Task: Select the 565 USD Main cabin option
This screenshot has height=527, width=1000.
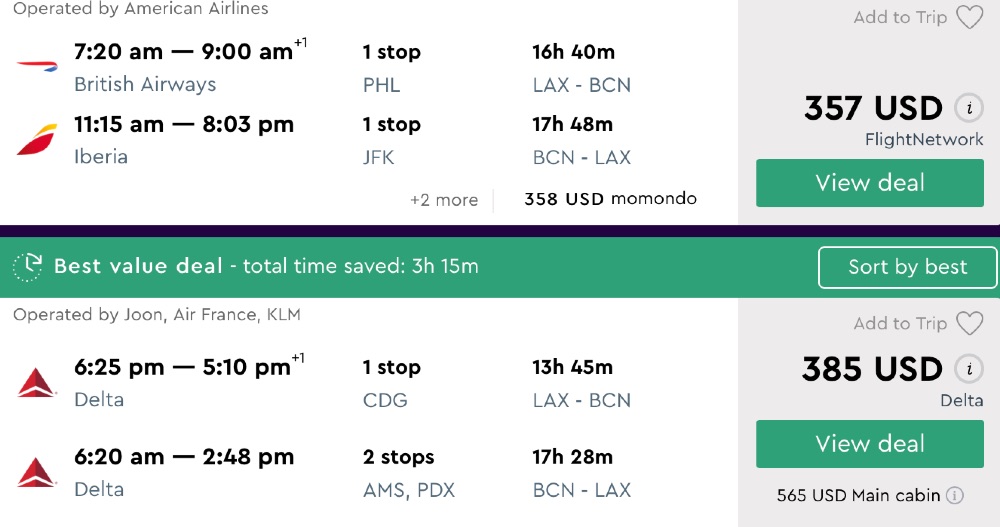Action: pyautogui.click(x=860, y=495)
